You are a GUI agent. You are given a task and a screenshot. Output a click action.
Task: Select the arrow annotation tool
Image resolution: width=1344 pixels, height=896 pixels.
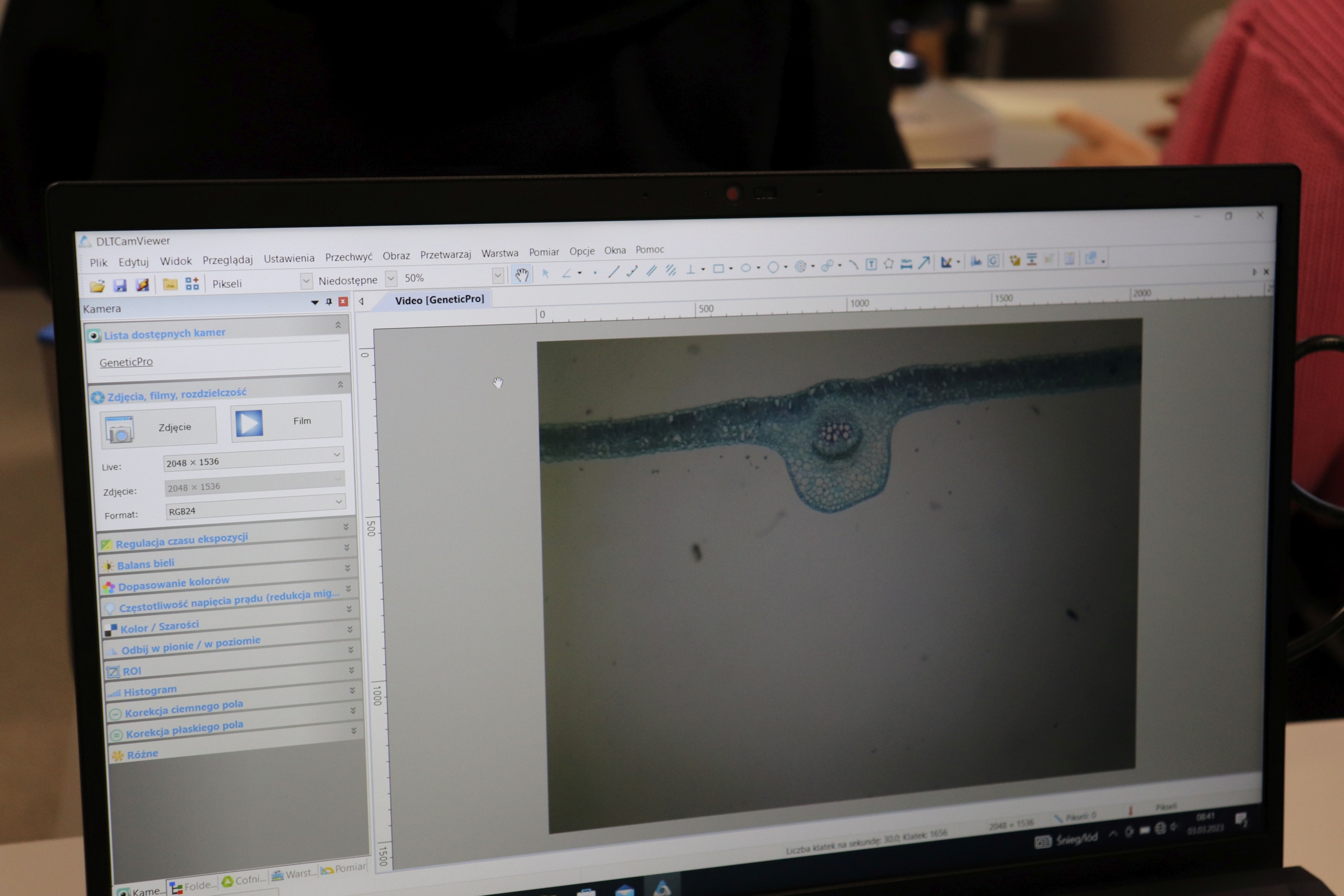click(924, 262)
